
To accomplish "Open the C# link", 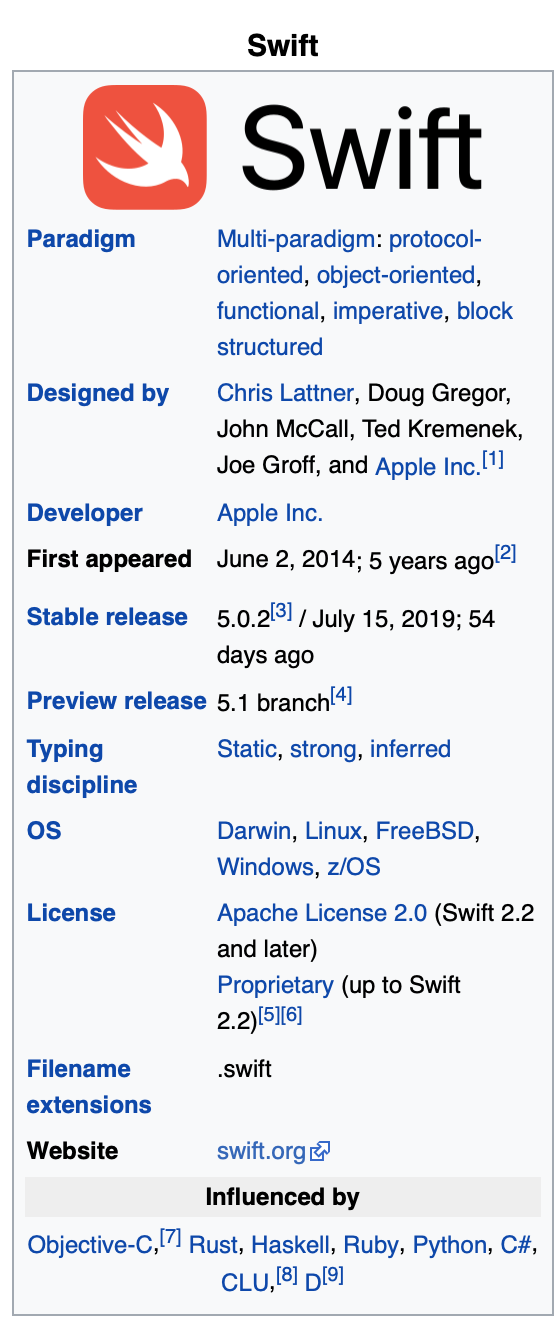I will pos(516,1245).
